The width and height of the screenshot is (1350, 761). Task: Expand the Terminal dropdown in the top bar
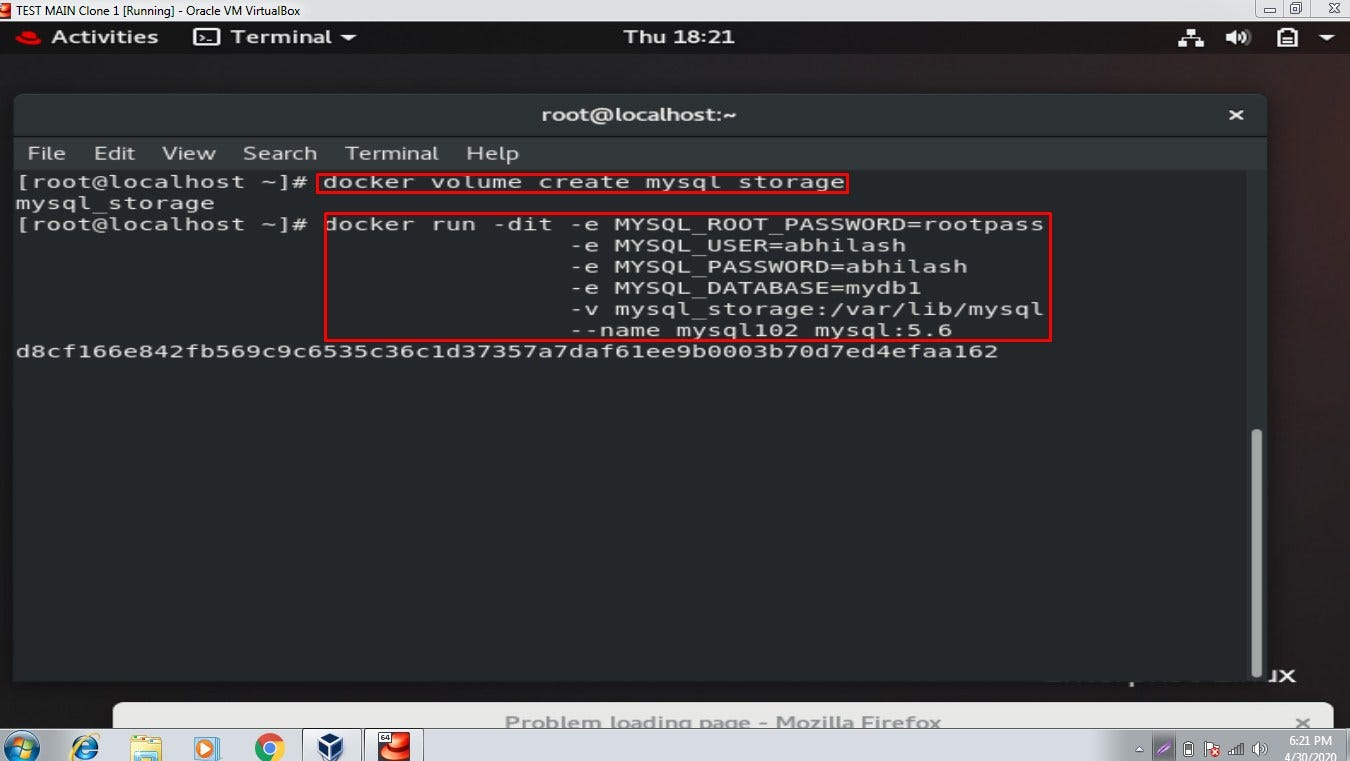point(347,37)
